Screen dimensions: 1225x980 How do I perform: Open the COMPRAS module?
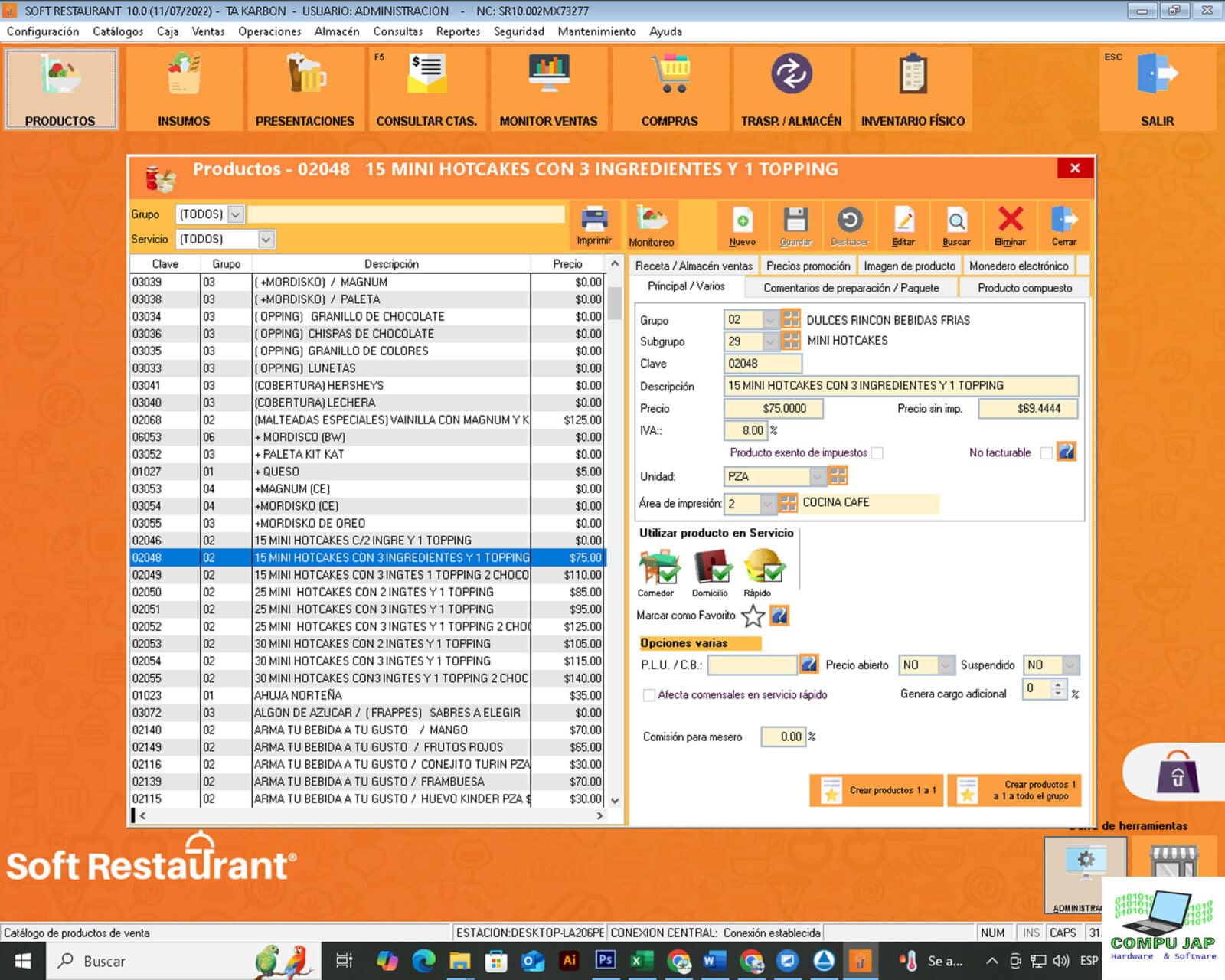670,89
